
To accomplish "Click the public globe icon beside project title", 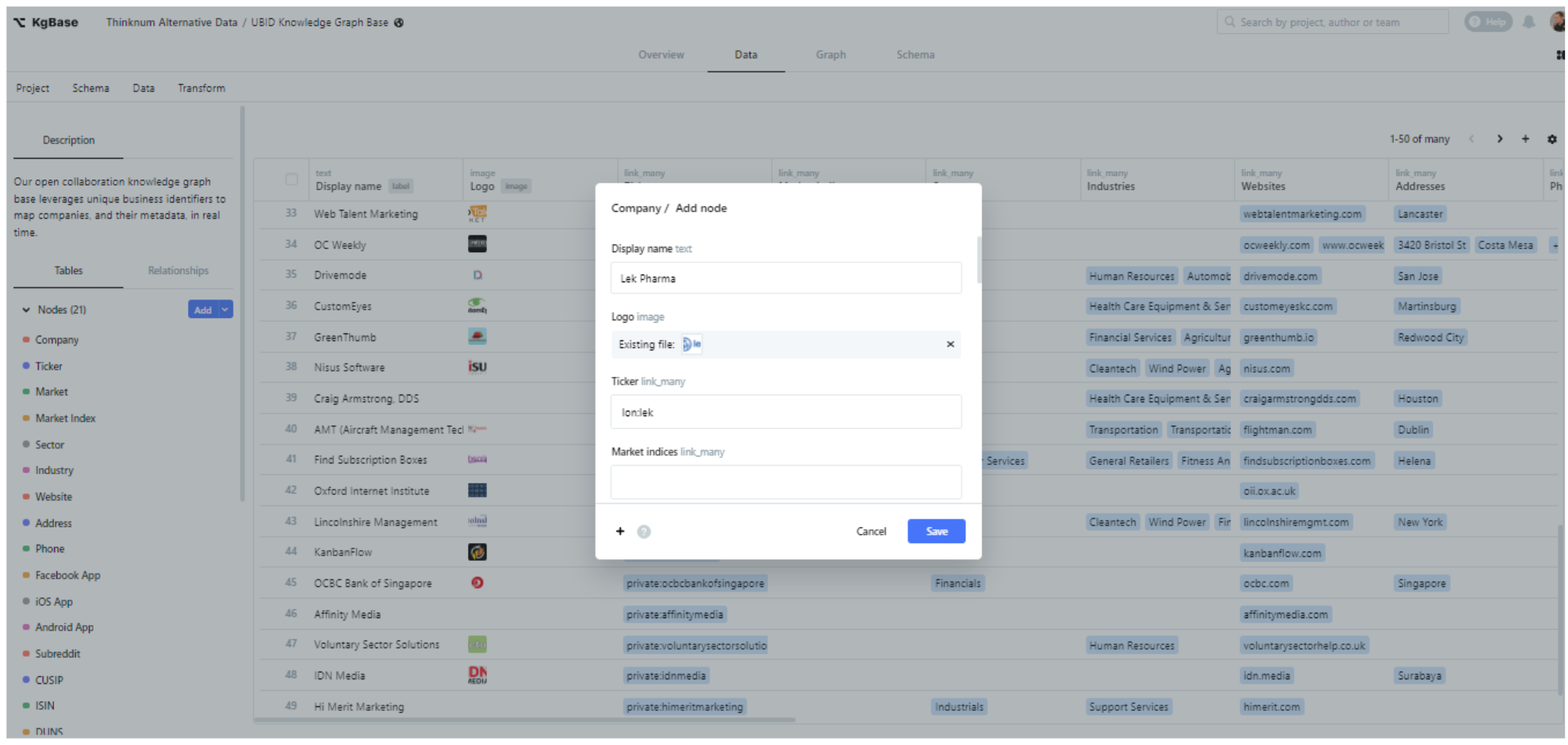I will coord(399,22).
